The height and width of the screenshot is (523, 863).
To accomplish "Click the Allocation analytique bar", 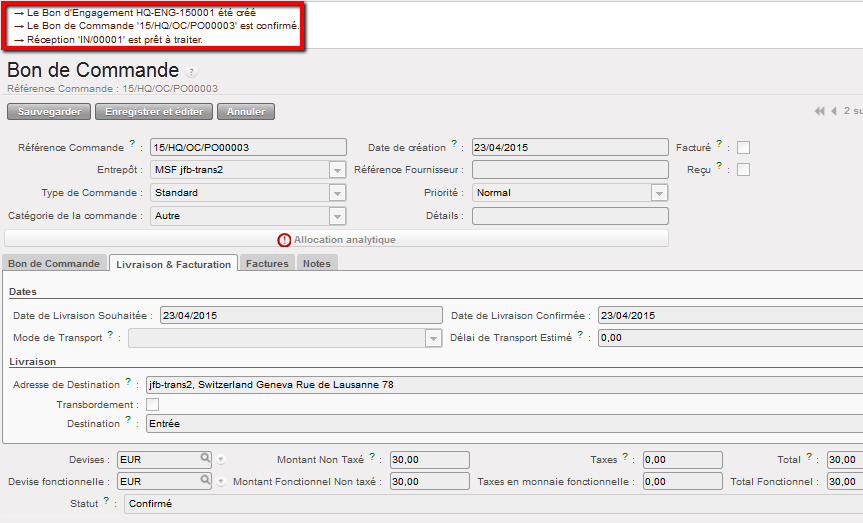I will (x=336, y=239).
